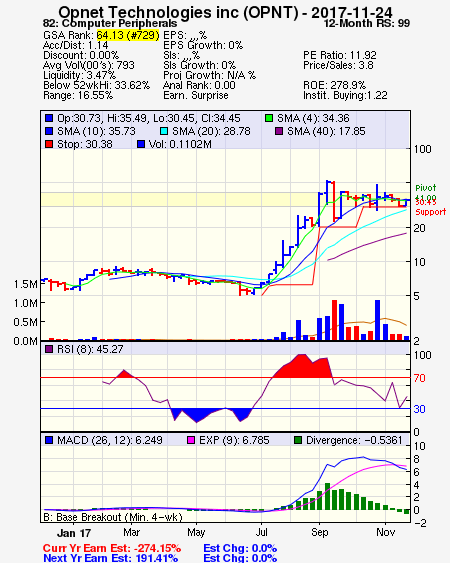Click the purple SMA (40) legend swatch
This screenshot has width=450, height=563.
pyautogui.click(x=279, y=131)
